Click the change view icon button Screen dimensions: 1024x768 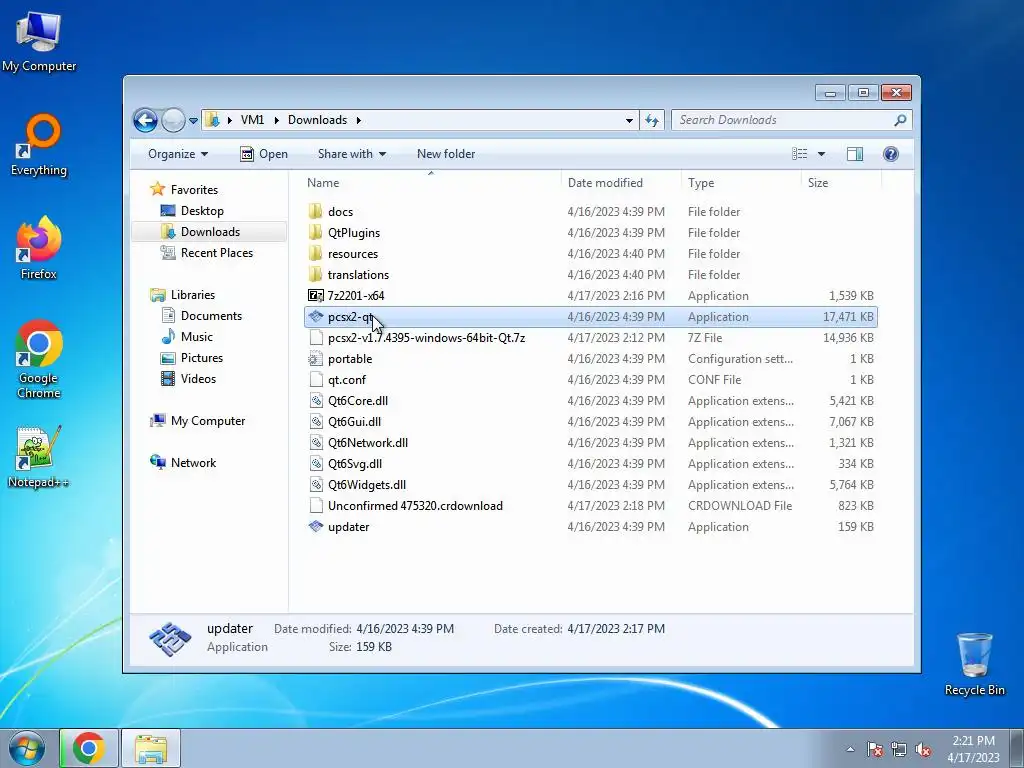coord(800,154)
